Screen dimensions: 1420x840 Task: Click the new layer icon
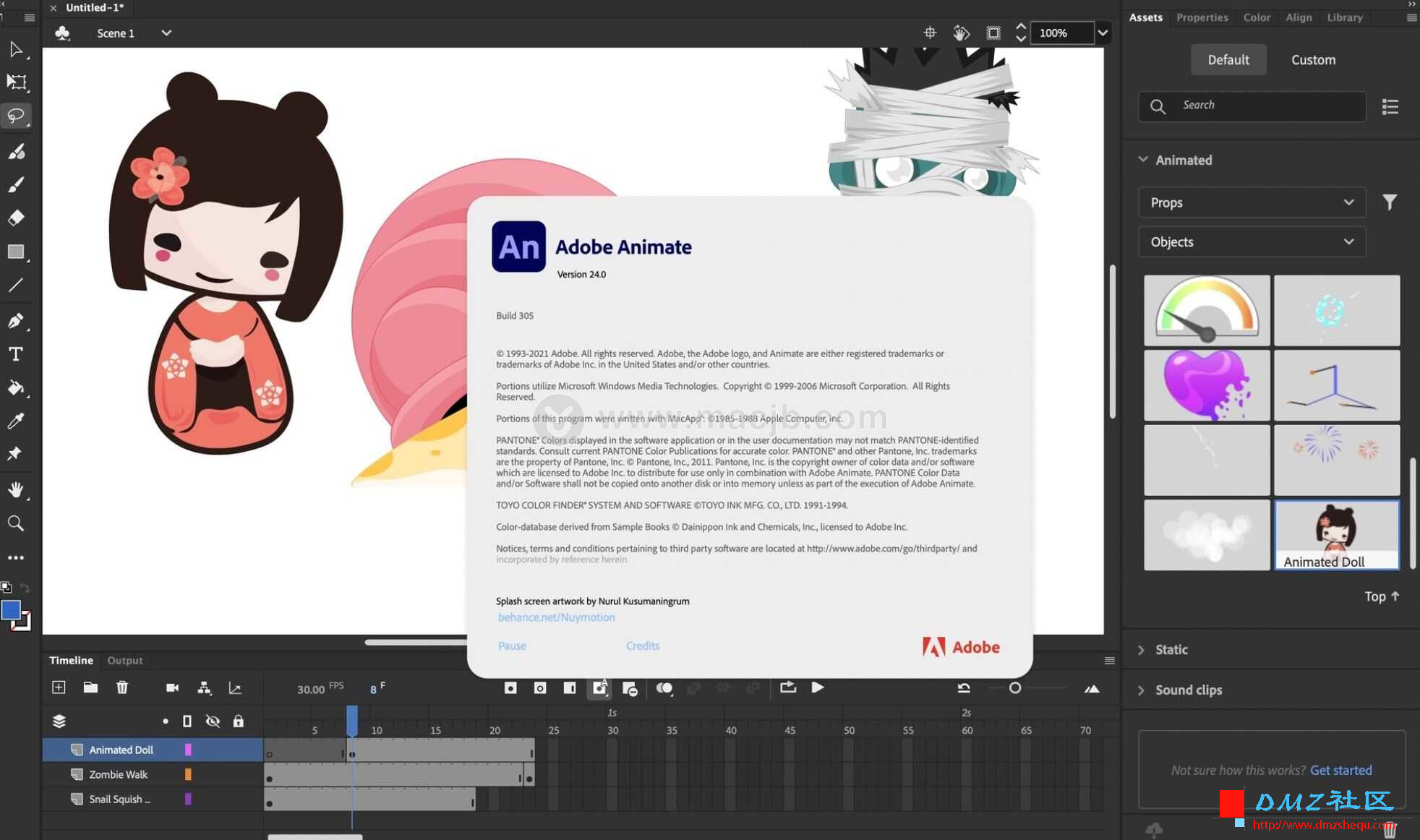[59, 687]
